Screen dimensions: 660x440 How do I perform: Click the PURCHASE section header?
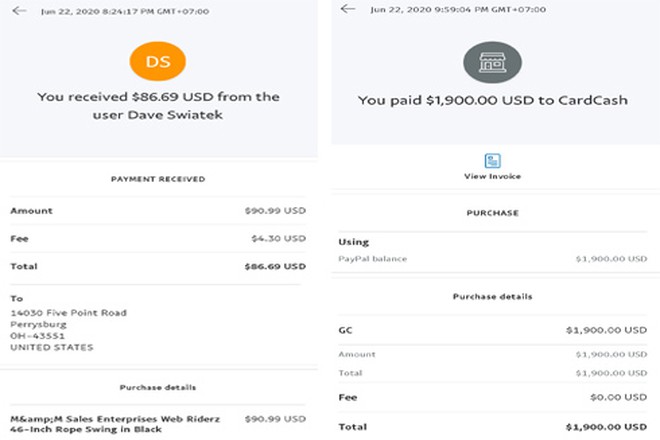click(492, 213)
